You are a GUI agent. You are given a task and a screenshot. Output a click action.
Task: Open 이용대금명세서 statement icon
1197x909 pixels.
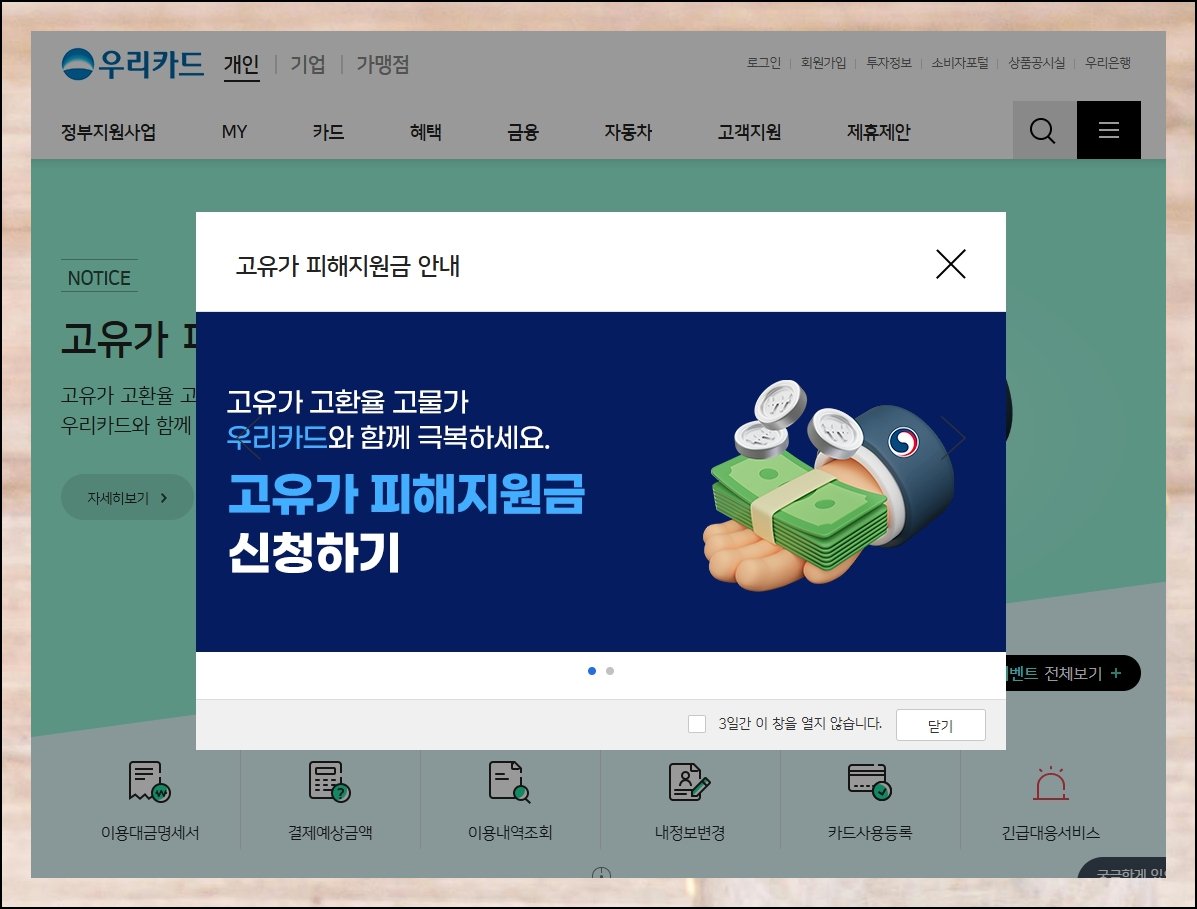coord(150,782)
